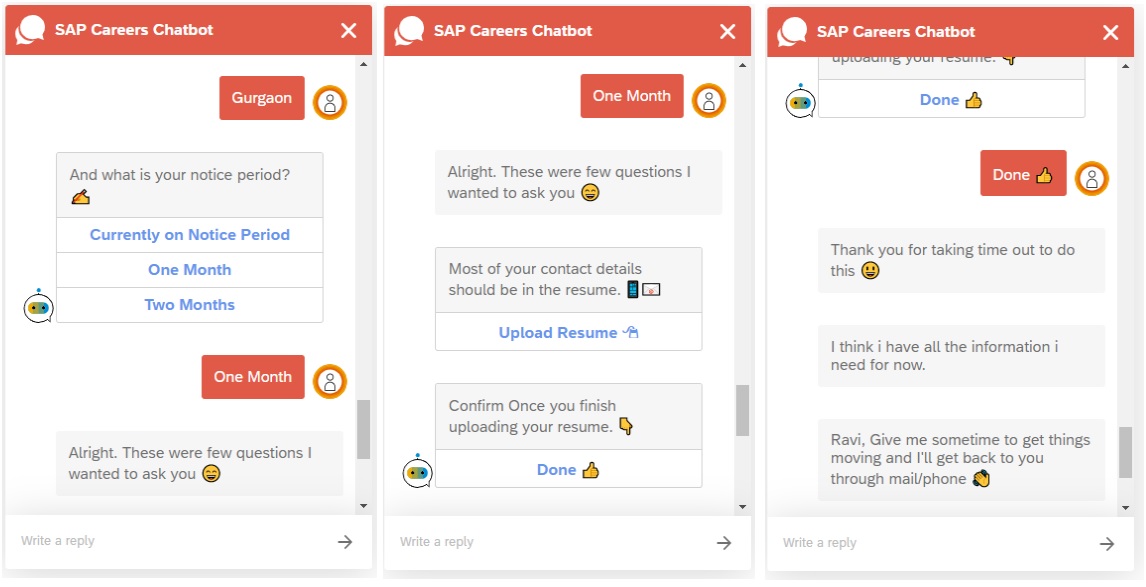Viewport: 1146px width, 587px height.
Task: Click user avatar next to the Gurgaon message
Action: (x=330, y=102)
